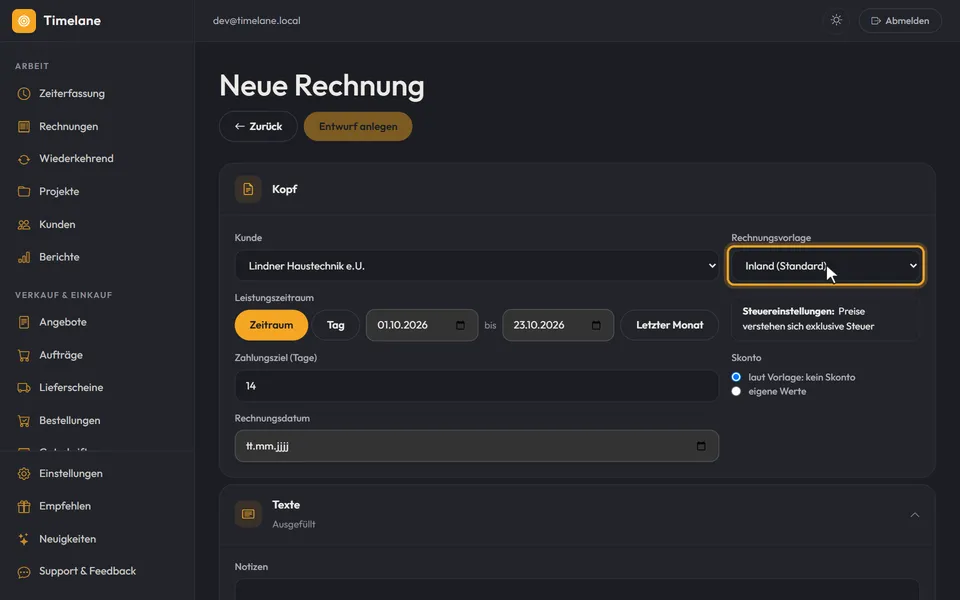Open the Lieferscheine truck icon
The width and height of the screenshot is (960, 600).
click(24, 388)
